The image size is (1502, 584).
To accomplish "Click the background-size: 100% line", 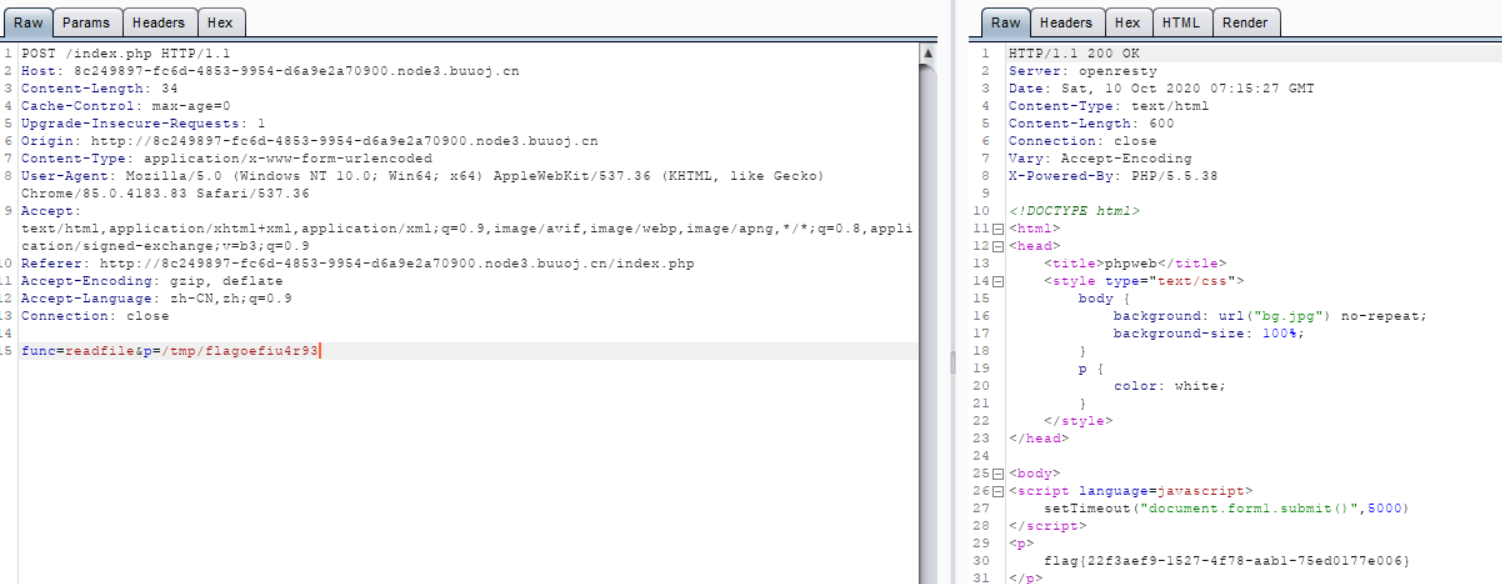I will click(x=1209, y=333).
